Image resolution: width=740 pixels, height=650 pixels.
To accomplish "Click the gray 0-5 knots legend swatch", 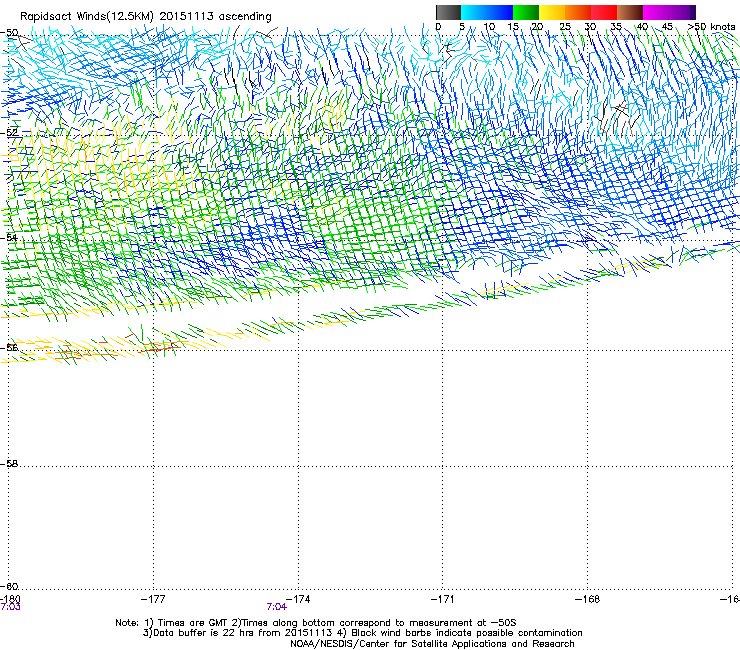I will (448, 12).
